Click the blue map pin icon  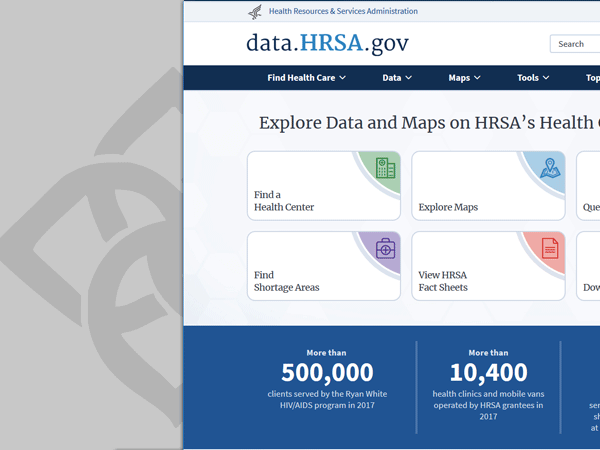[x=550, y=168]
